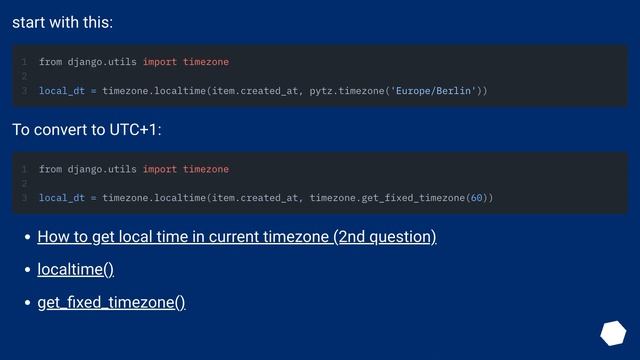Screen dimensions: 640x360
Task: Click pytz.timezone call in the first snippet
Action: point(347,91)
